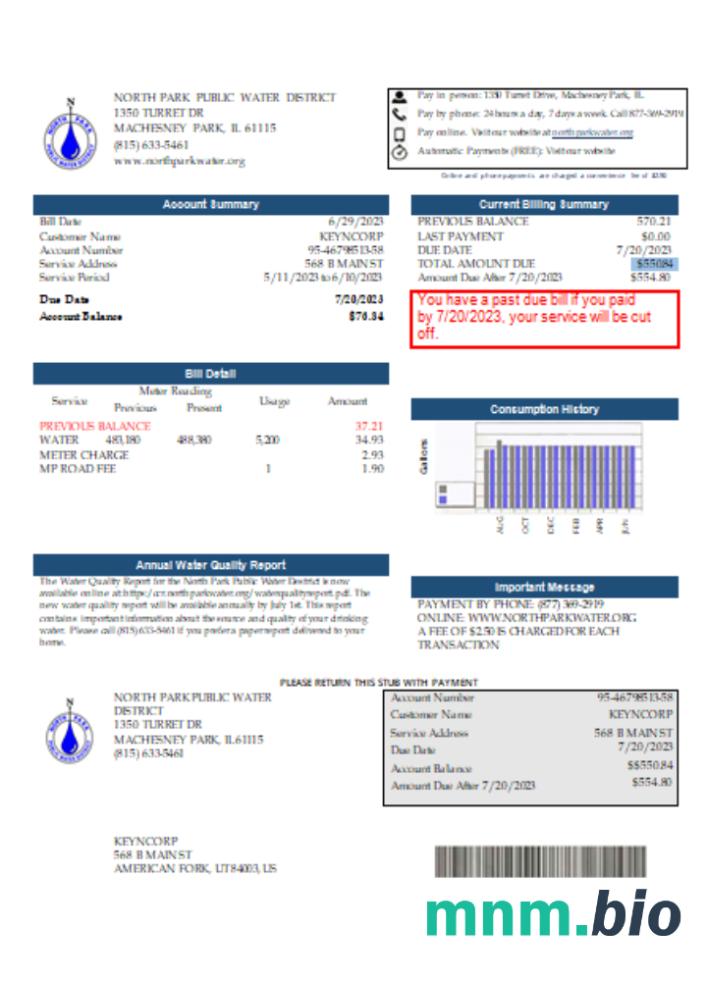Click the red past due warning box
The image size is (707, 981).
(544, 319)
